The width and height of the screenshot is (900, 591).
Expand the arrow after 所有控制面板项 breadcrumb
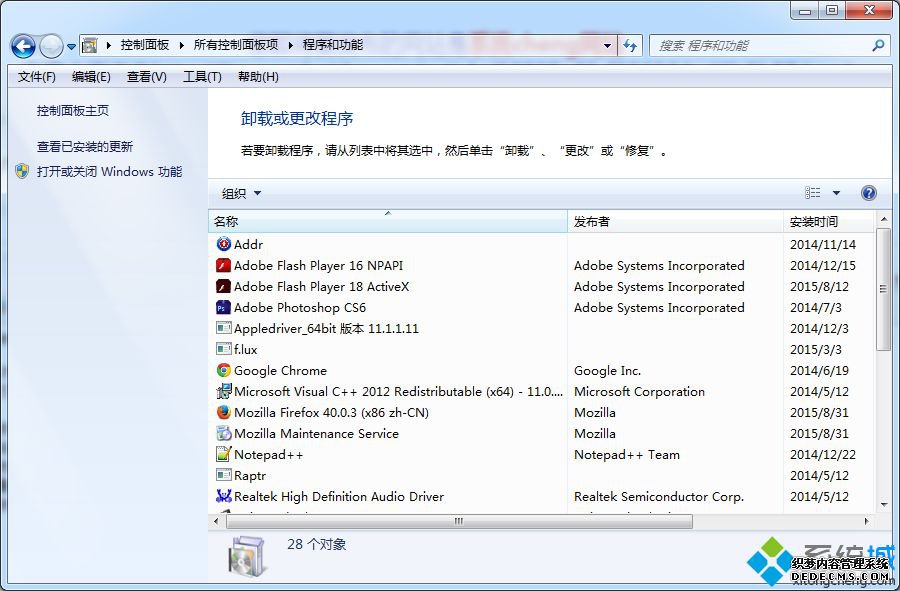pyautogui.click(x=290, y=45)
